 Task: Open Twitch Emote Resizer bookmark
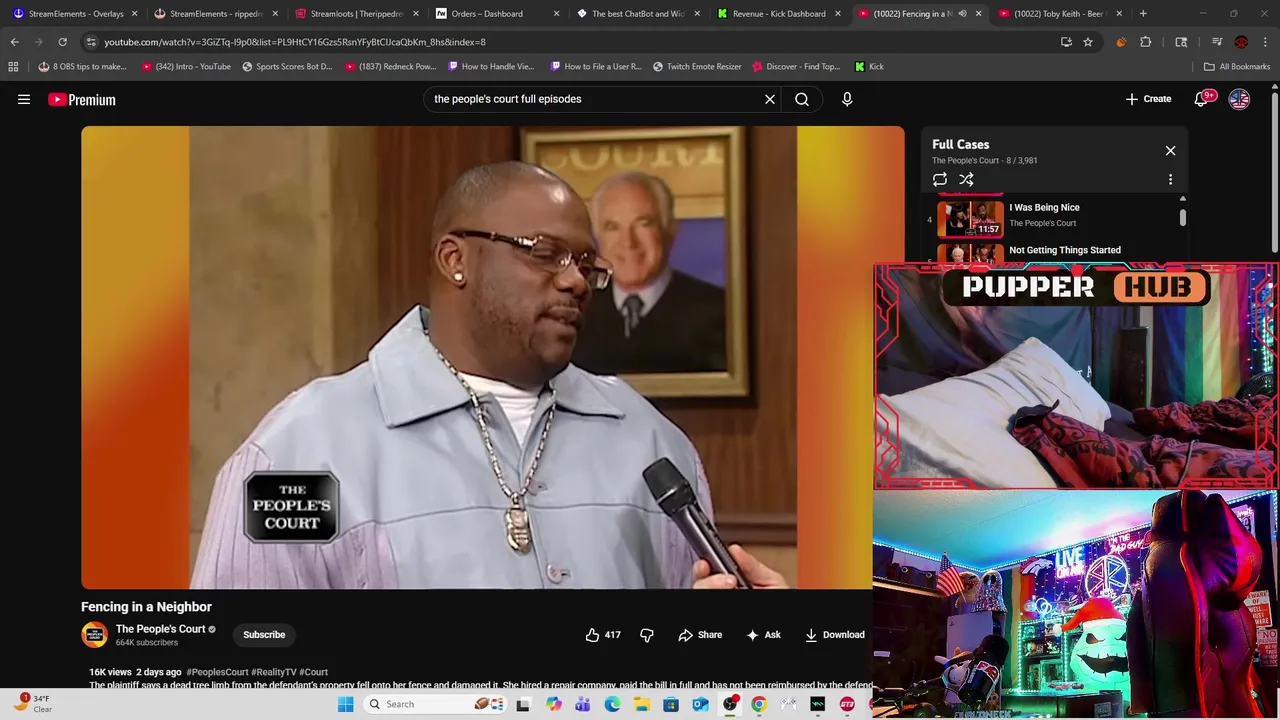[x=697, y=67]
